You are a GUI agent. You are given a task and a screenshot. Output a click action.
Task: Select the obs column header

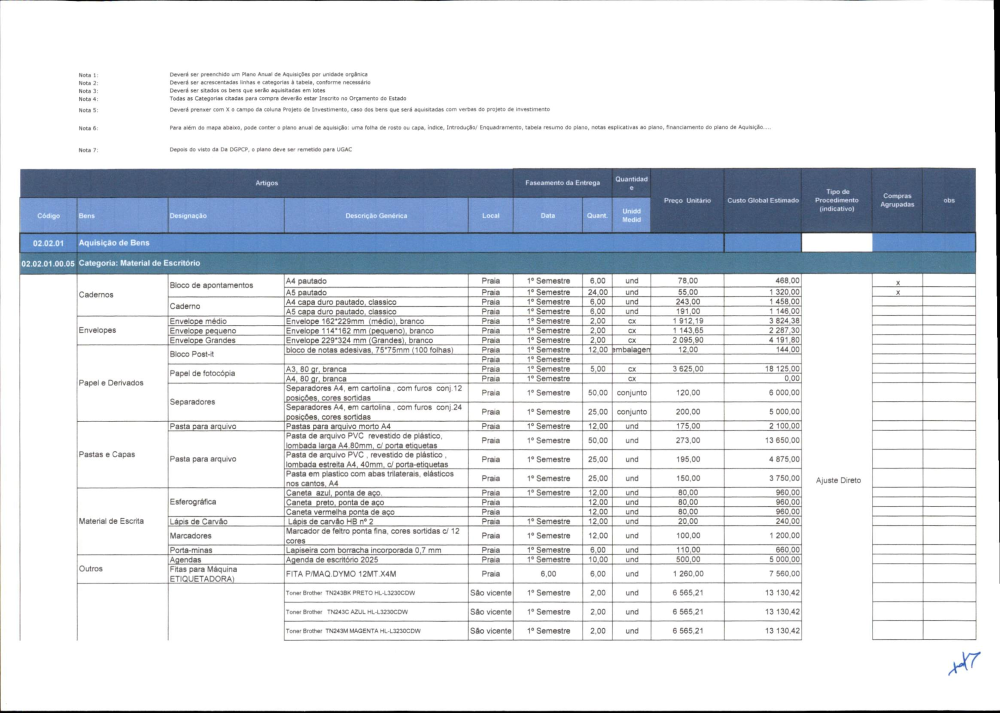coord(948,200)
